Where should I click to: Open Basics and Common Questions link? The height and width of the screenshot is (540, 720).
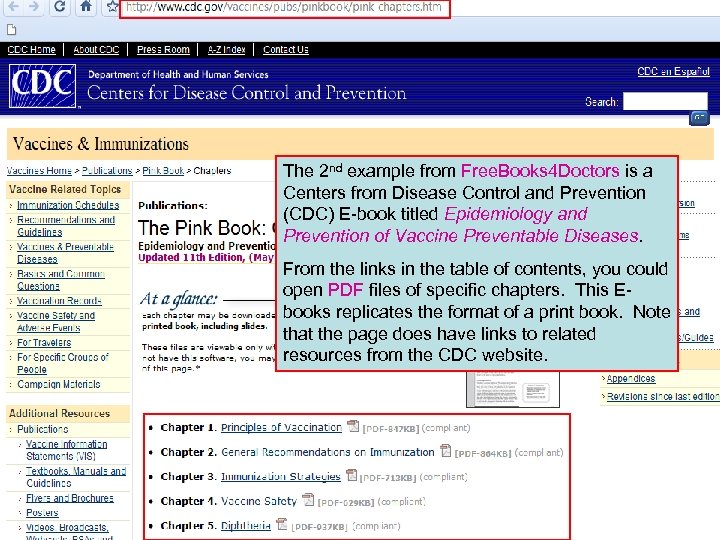click(61, 280)
